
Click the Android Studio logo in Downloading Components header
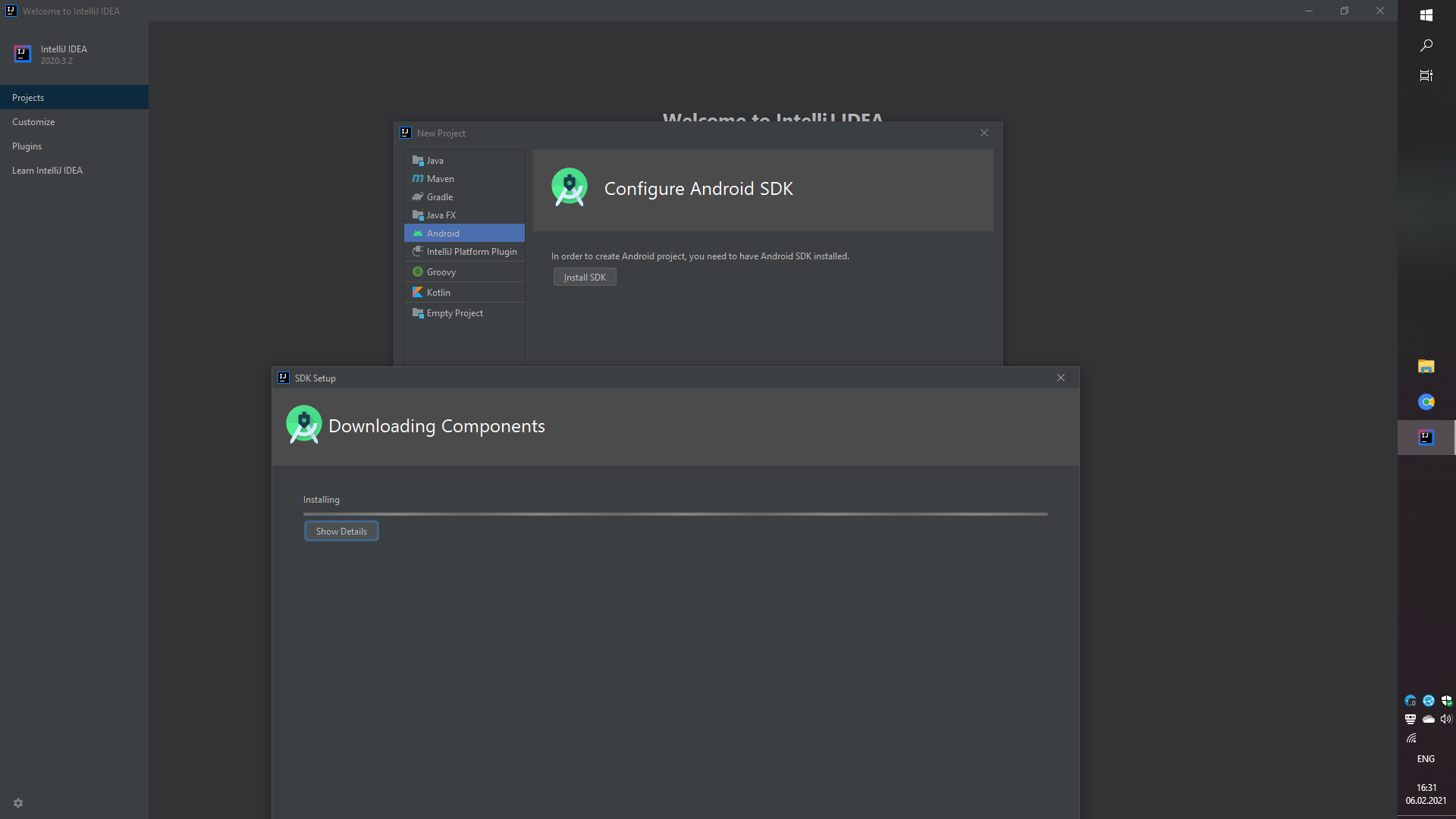tap(304, 424)
